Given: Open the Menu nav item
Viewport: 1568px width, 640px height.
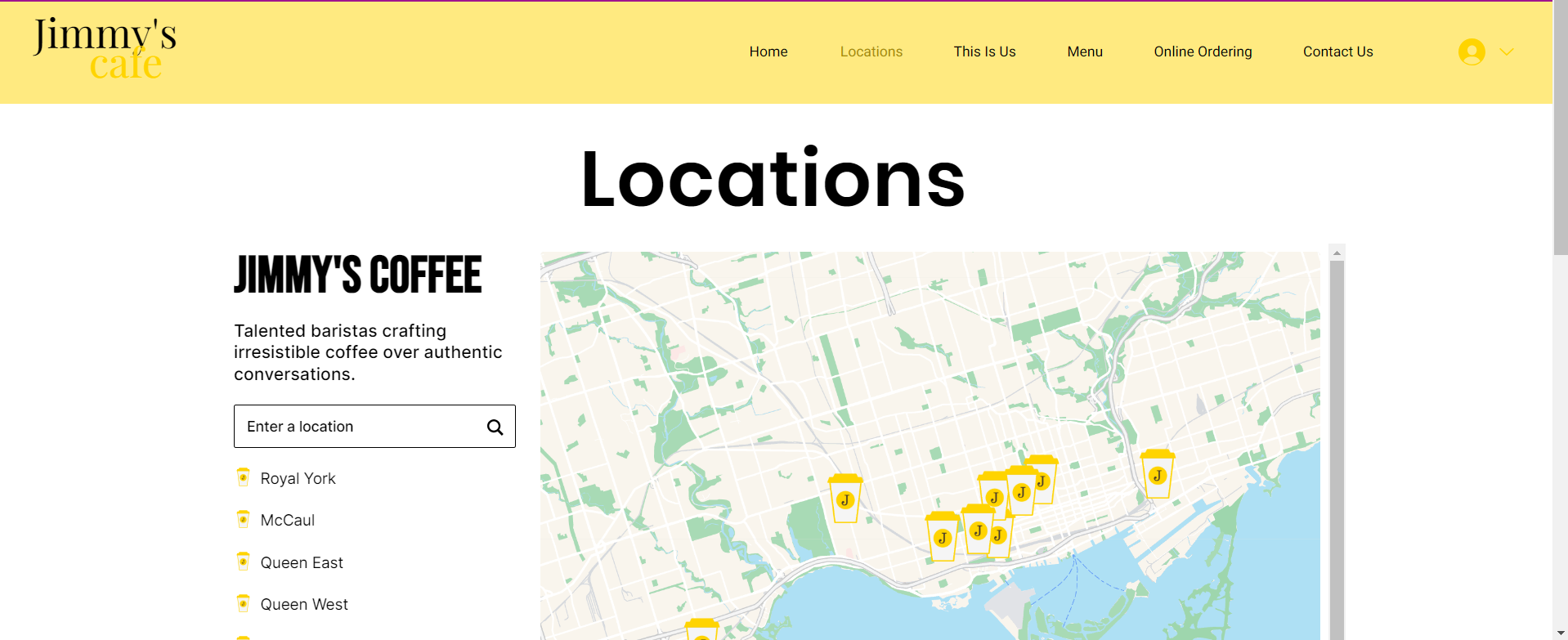Looking at the screenshot, I should pyautogui.click(x=1085, y=51).
